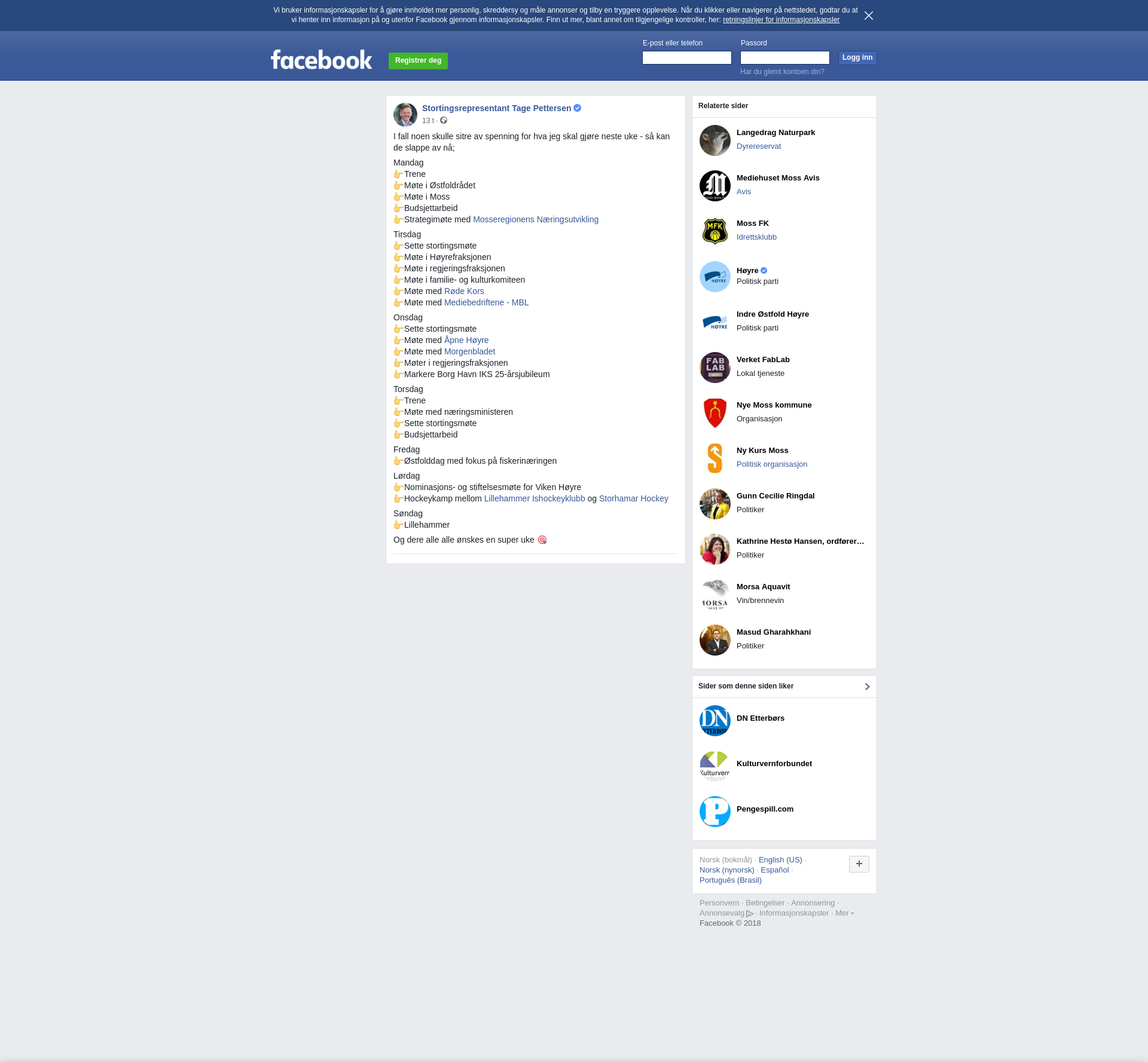Click the Høyre party logo avatar
The height and width of the screenshot is (1062, 1148).
coord(715,277)
